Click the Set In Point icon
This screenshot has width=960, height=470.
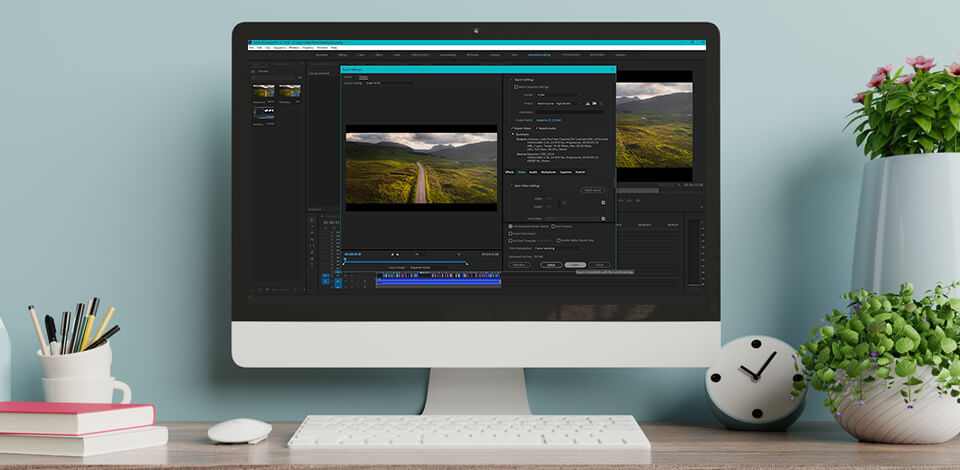[393, 254]
